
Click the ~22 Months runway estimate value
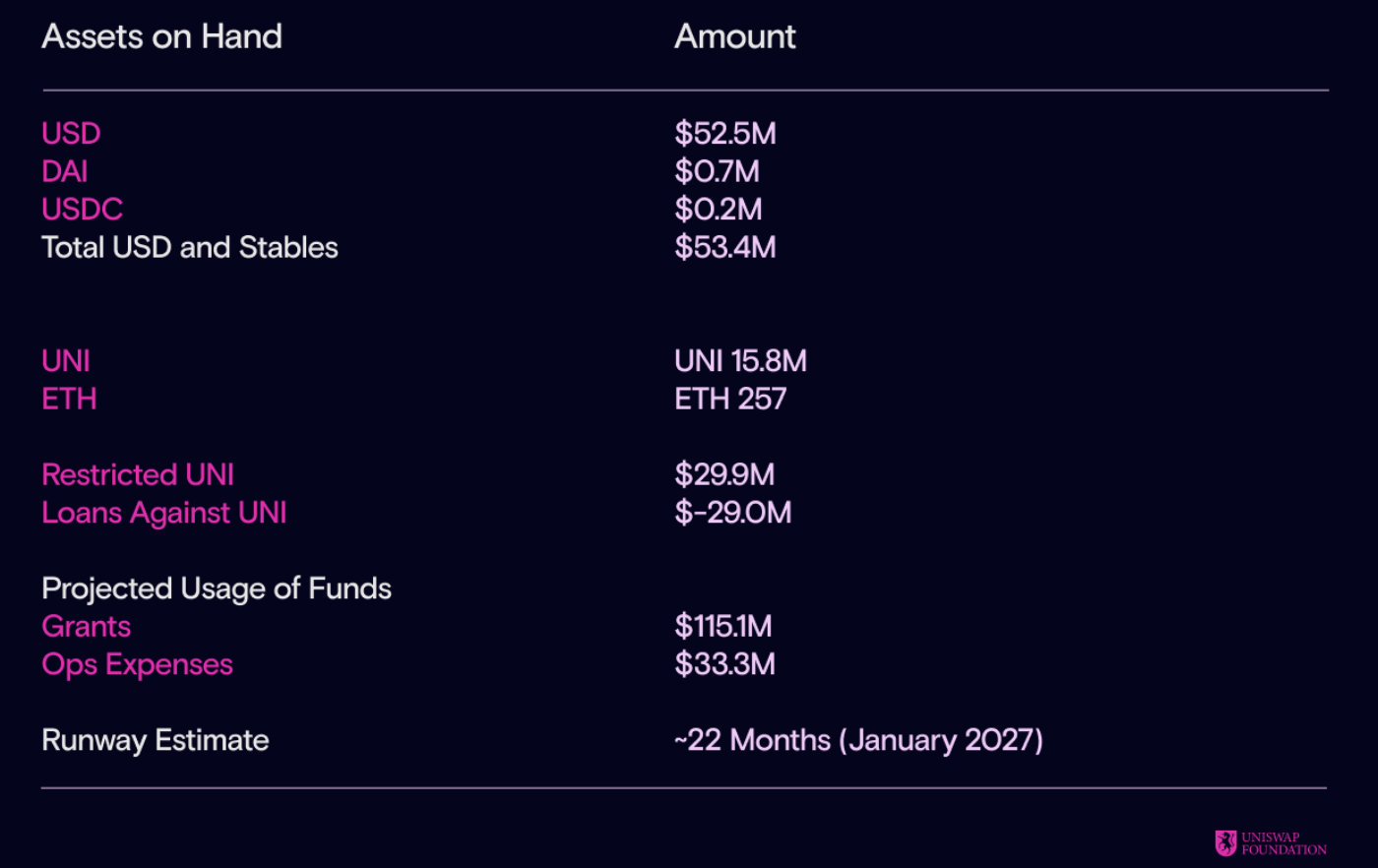pyautogui.click(x=858, y=740)
